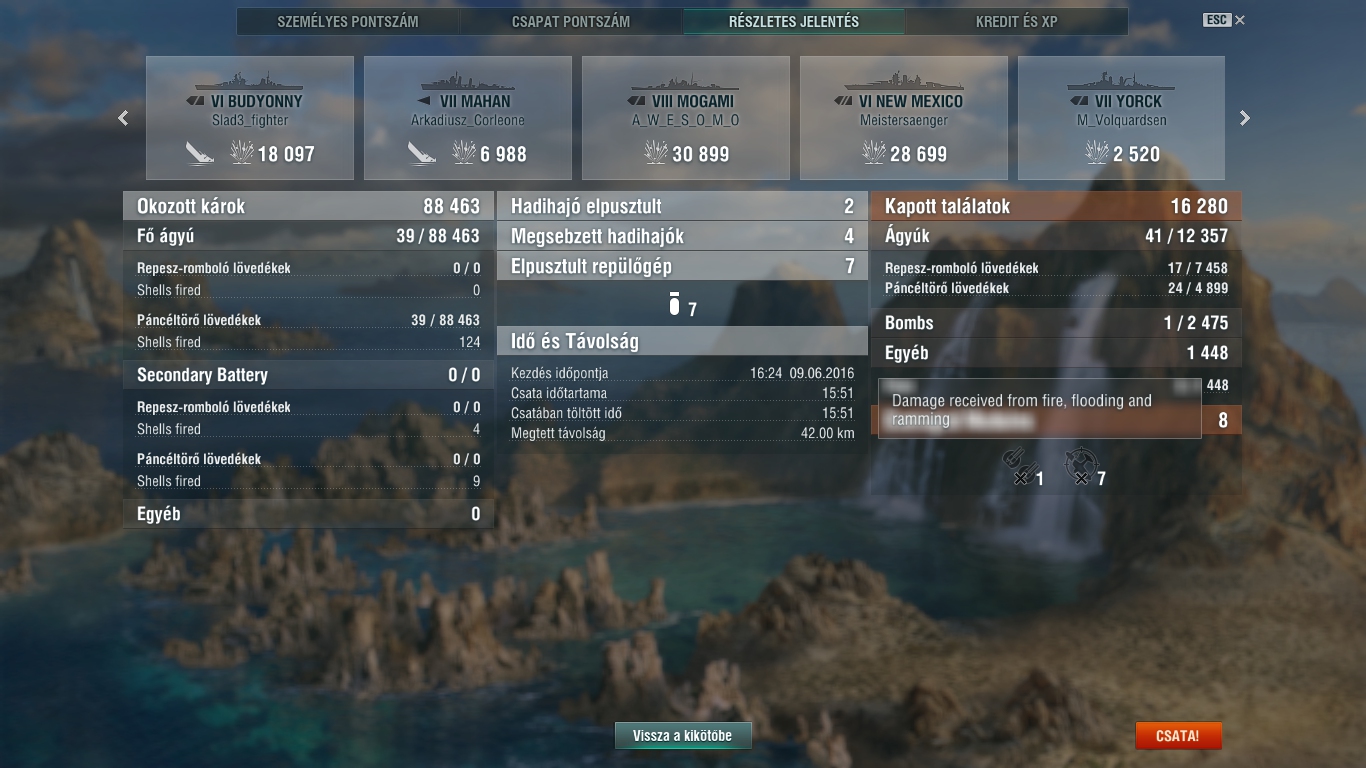Open the Személyes pontszám tab
Image resolution: width=1366 pixels, height=768 pixels.
348,21
